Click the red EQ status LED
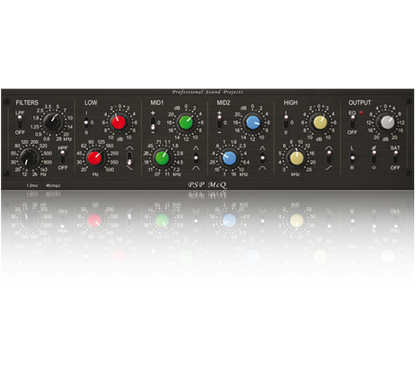This screenshot has height=376, width=416. click(361, 113)
